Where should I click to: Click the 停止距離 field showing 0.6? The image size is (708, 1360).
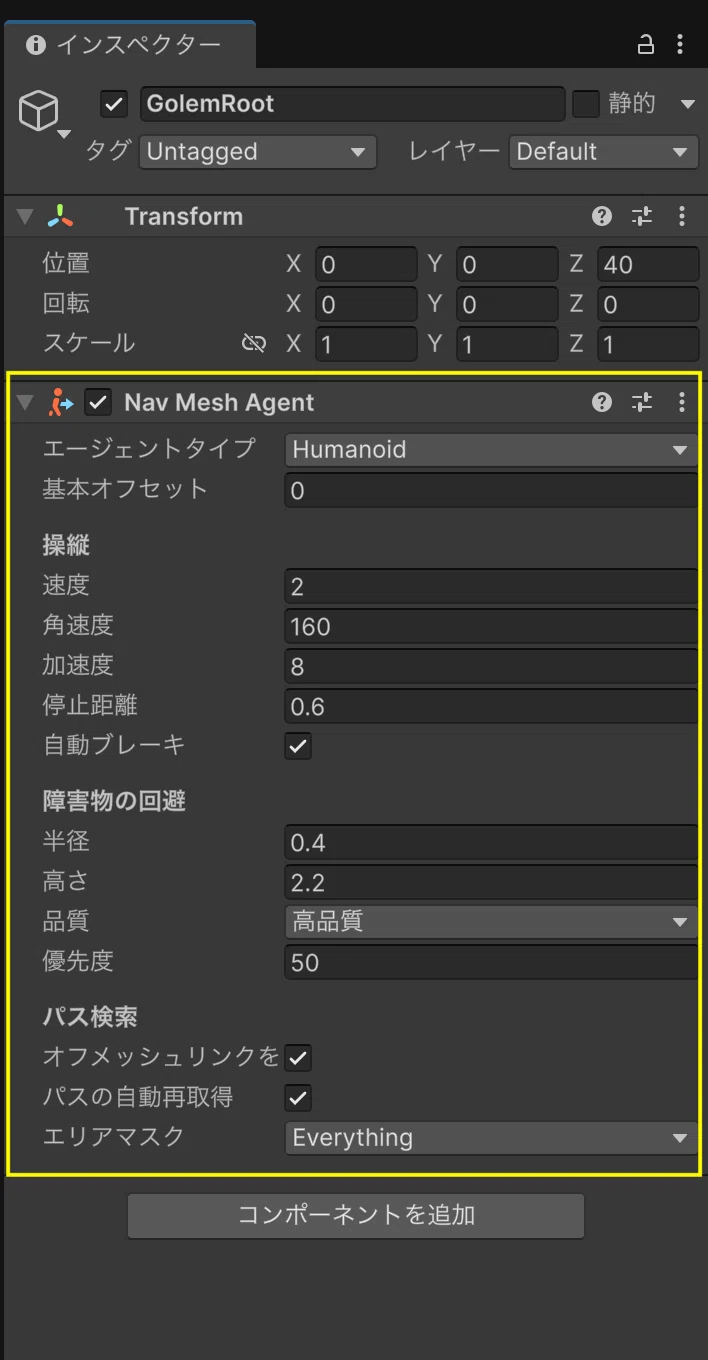[x=491, y=706]
